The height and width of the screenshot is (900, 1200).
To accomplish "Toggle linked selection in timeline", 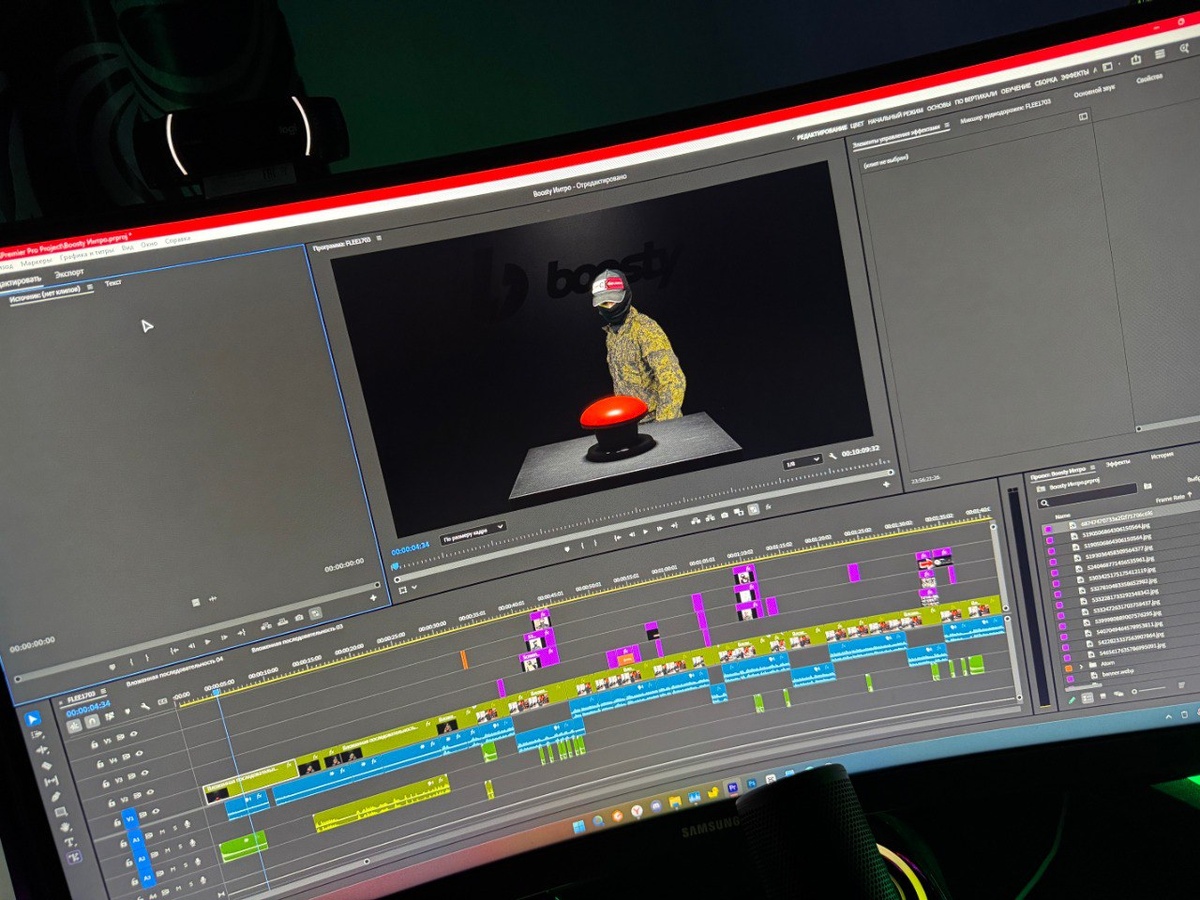I will [109, 716].
